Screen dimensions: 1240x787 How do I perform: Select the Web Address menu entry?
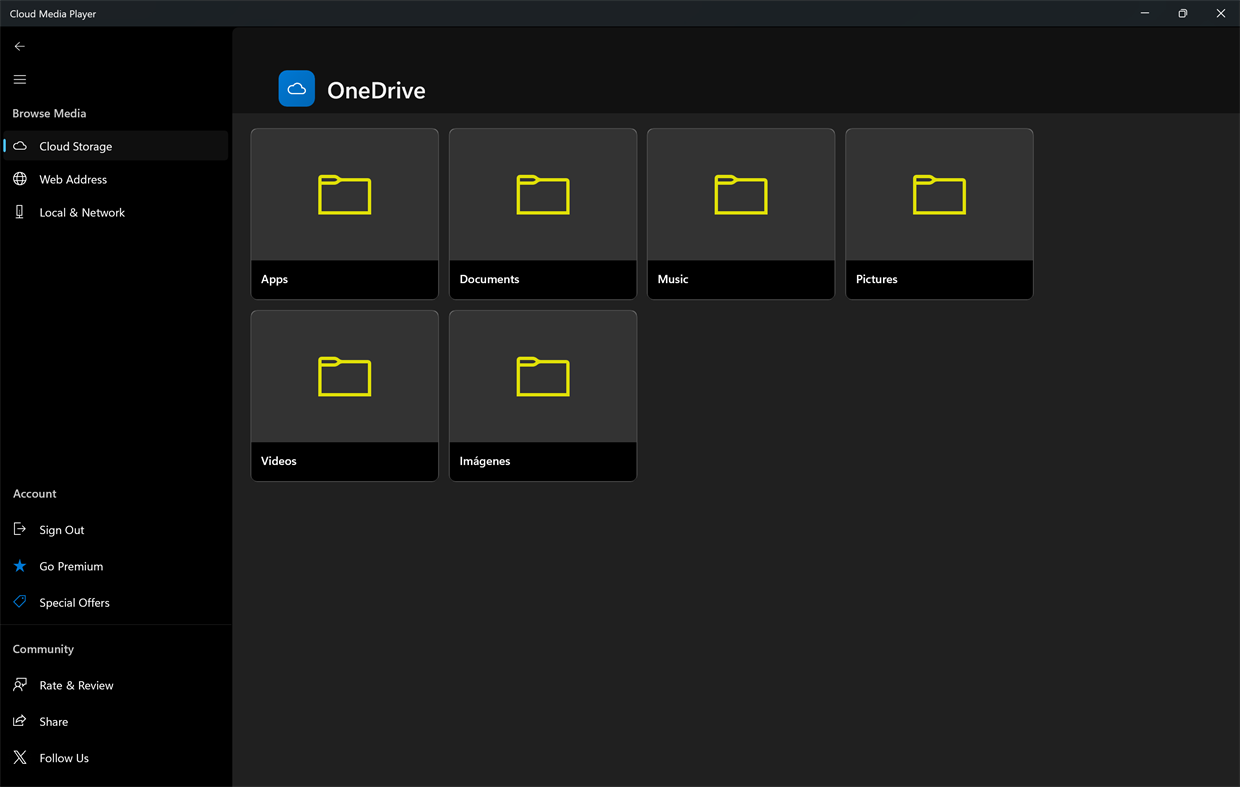(73, 178)
